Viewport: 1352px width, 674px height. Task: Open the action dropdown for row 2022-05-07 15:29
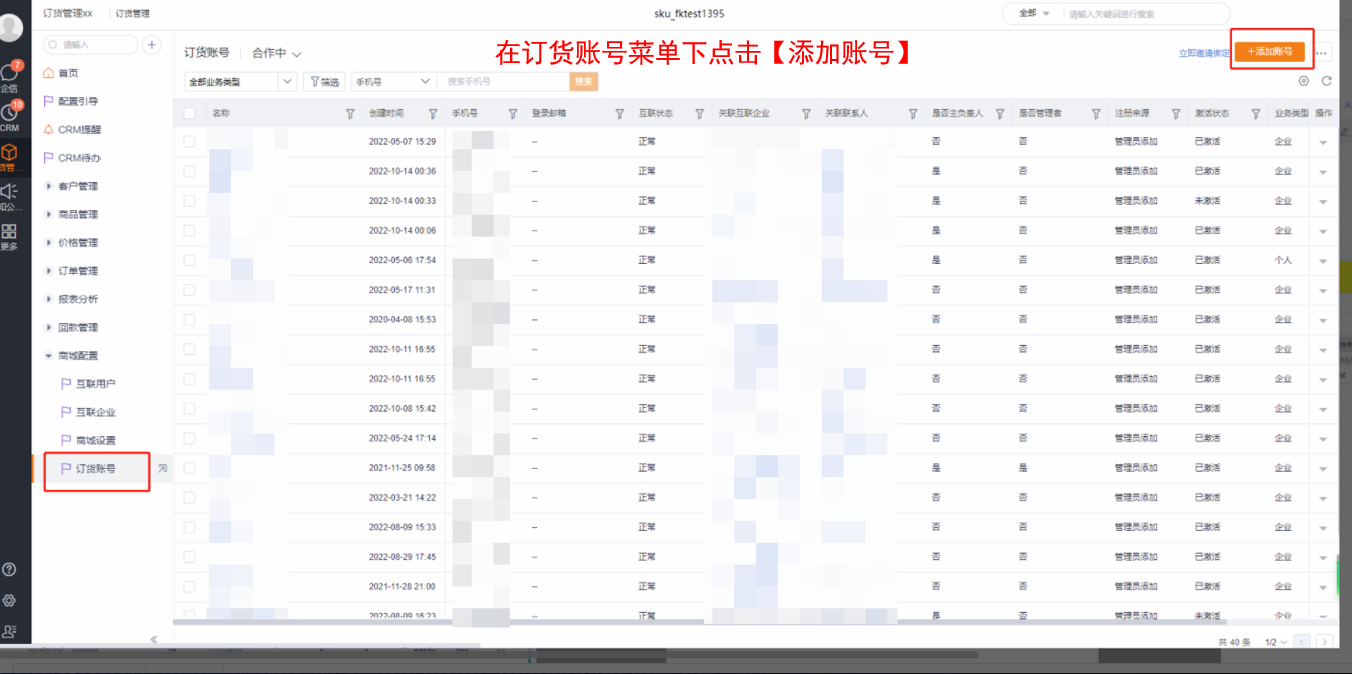coord(1323,142)
